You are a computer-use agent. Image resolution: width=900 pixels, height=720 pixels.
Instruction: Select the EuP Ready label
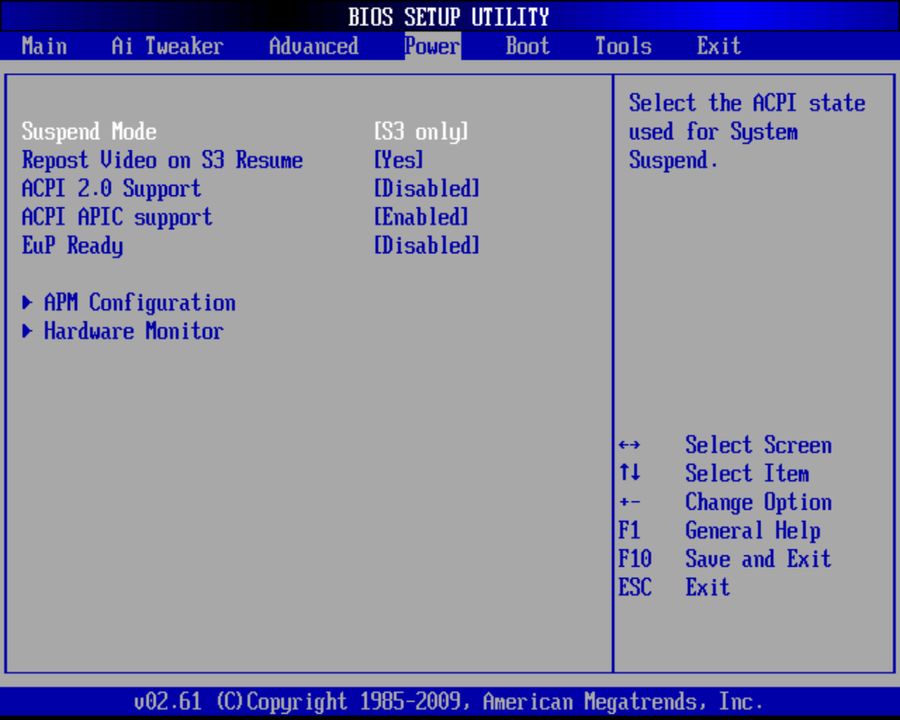tap(72, 246)
